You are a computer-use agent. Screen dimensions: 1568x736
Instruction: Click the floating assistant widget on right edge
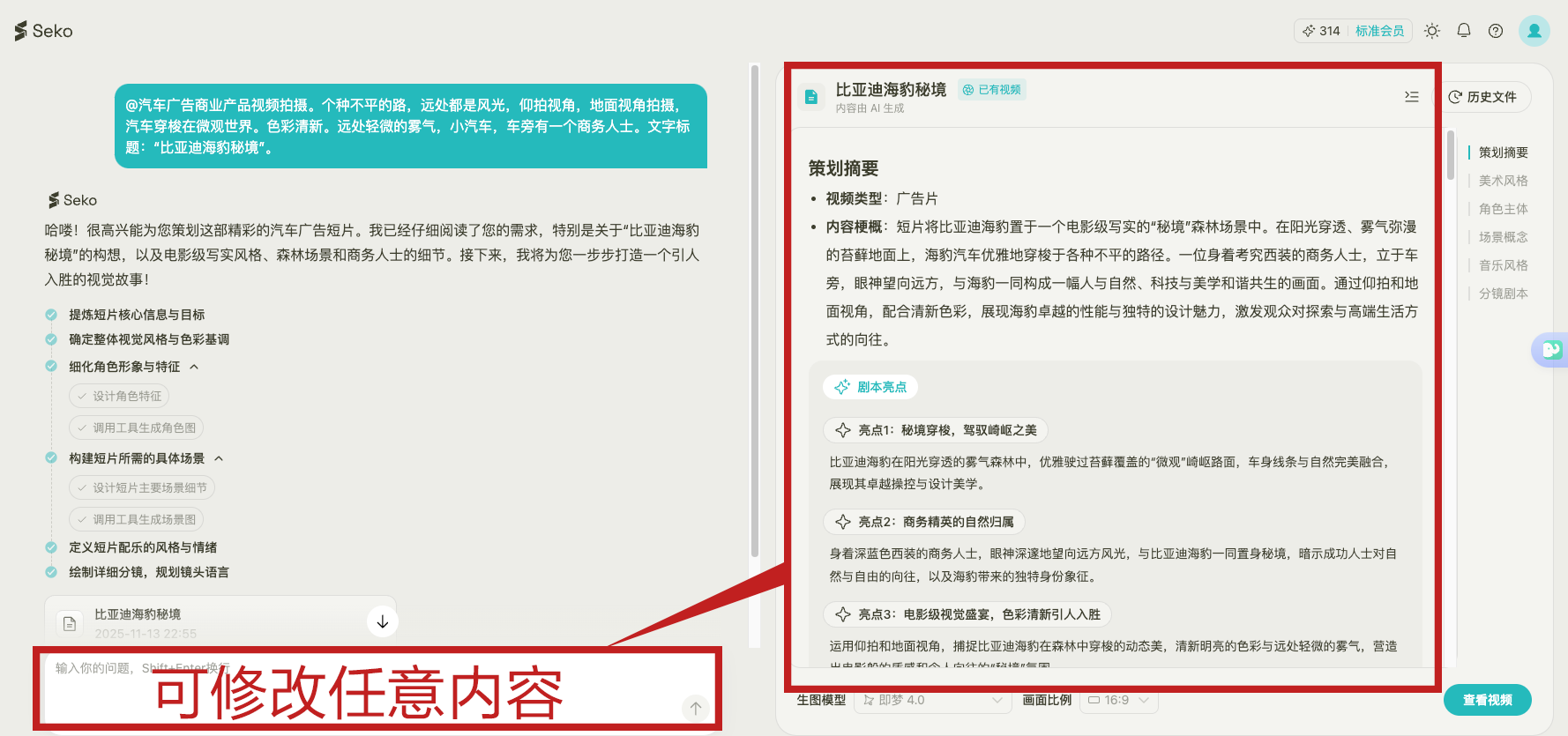tap(1551, 350)
